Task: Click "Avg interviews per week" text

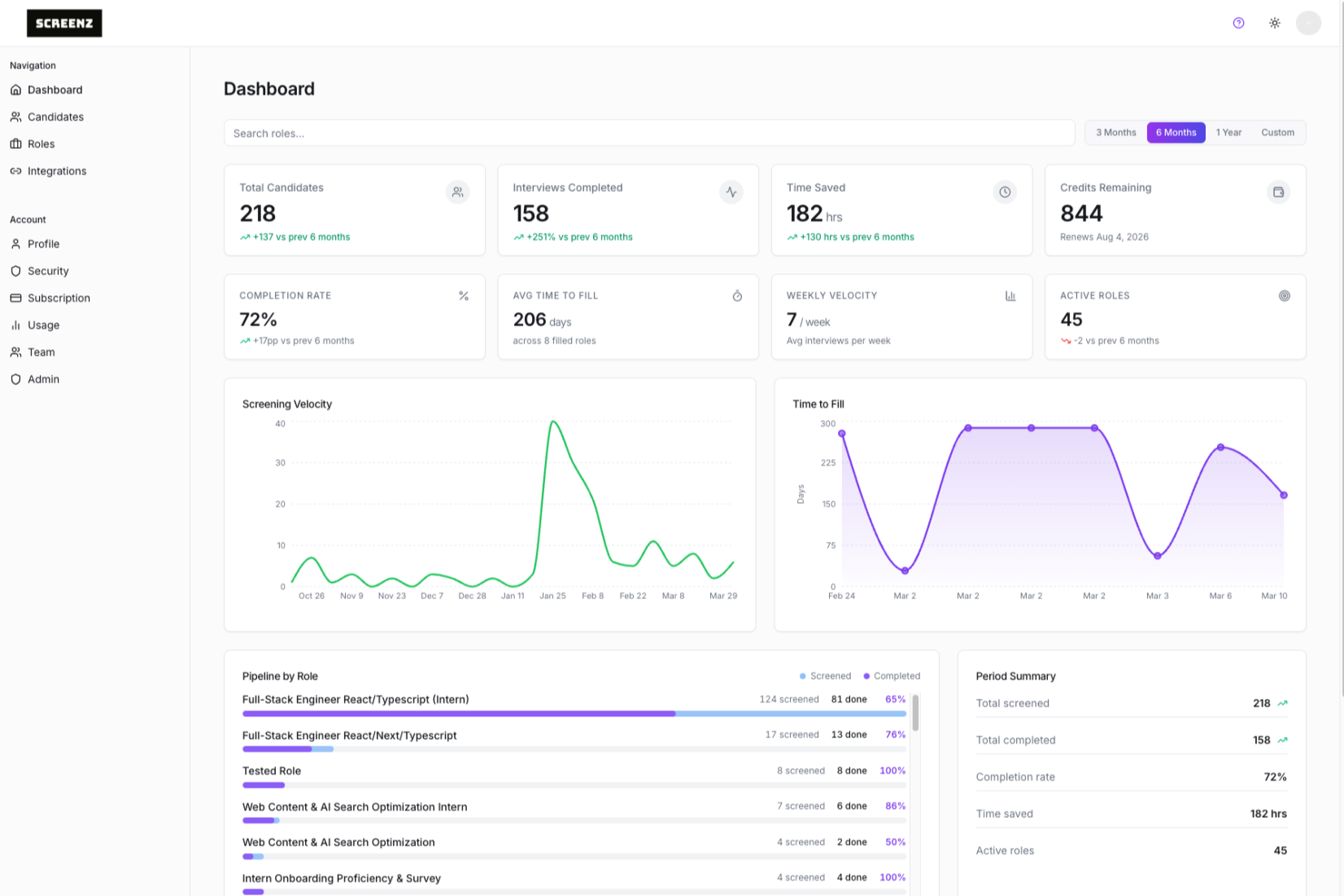Action: tap(838, 341)
